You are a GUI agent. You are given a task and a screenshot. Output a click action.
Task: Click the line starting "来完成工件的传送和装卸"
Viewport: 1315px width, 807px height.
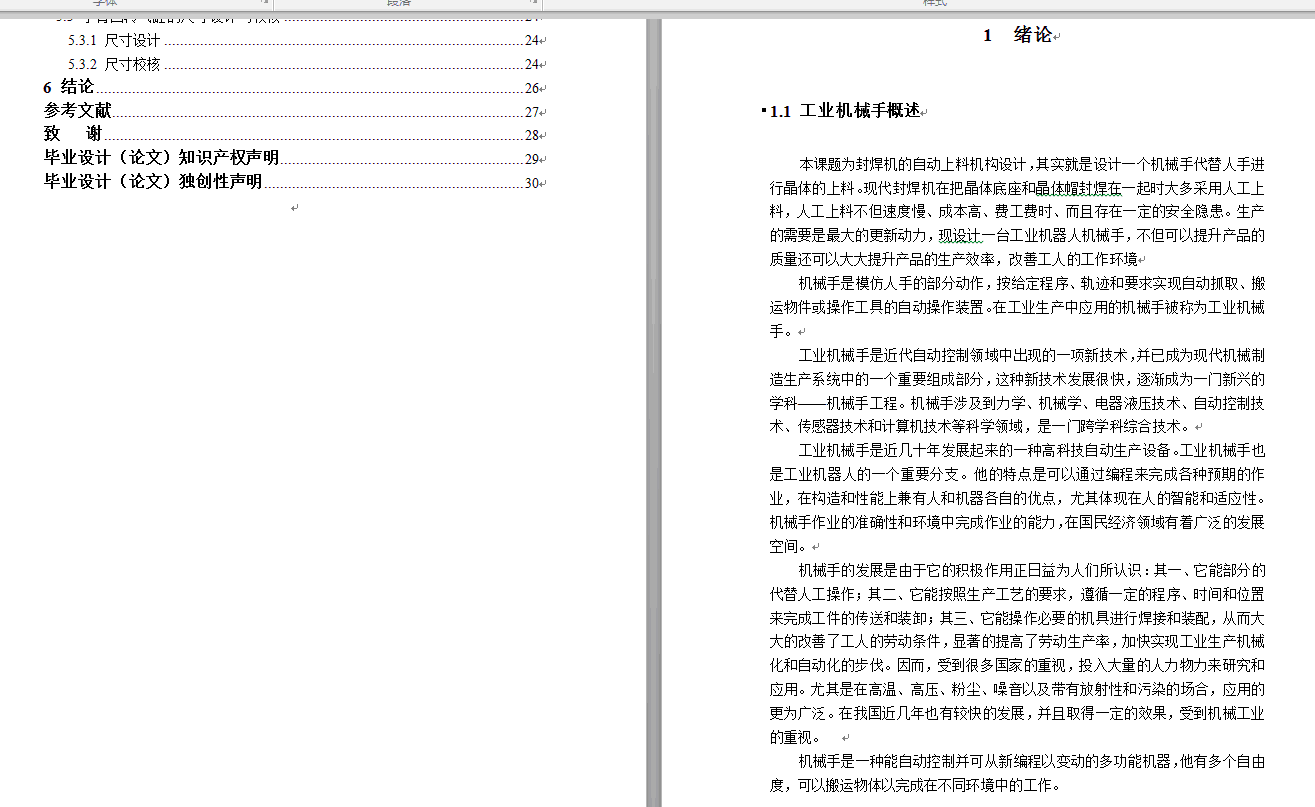pos(1017,618)
